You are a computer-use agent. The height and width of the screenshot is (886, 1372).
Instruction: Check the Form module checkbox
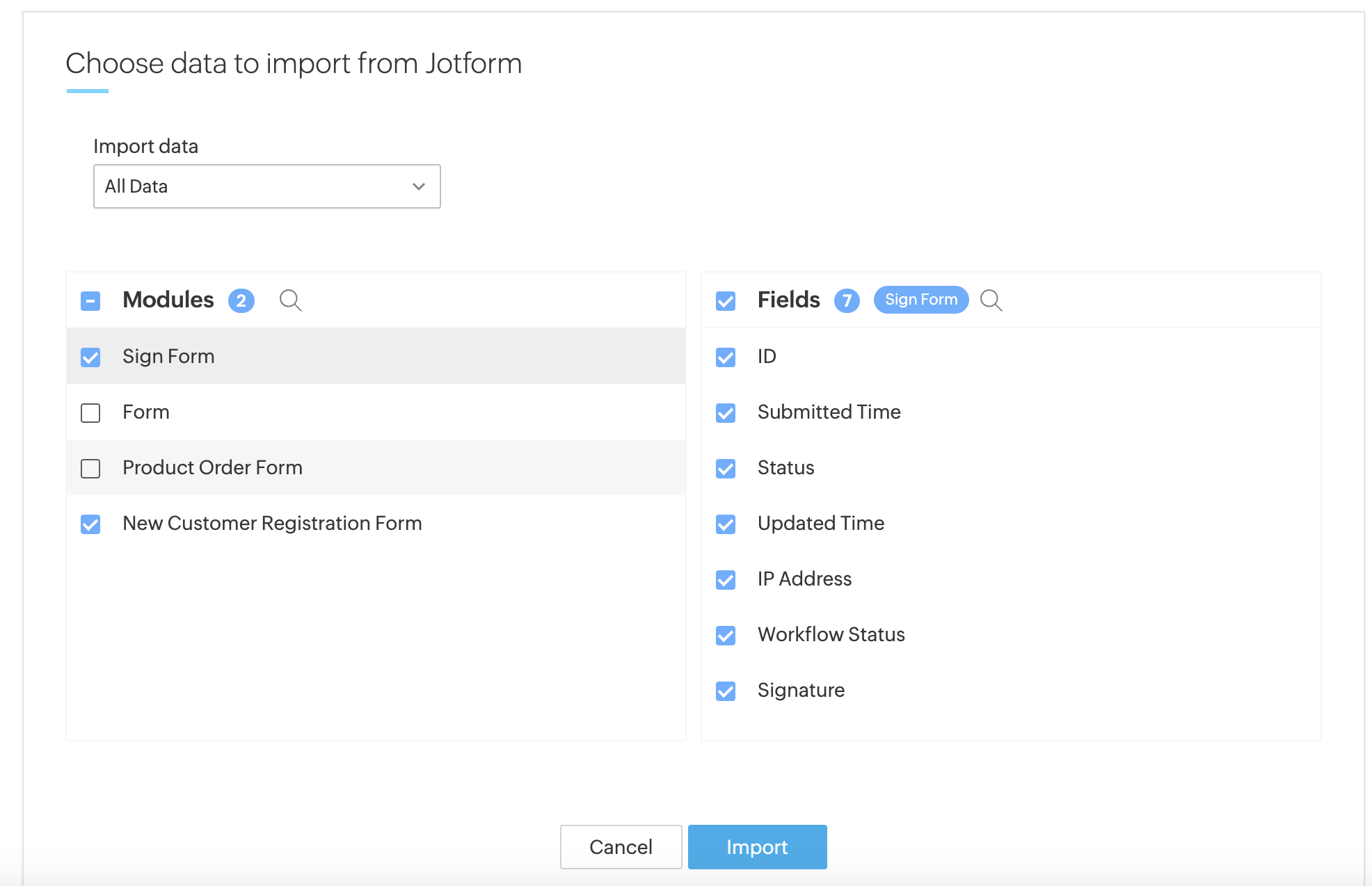(90, 413)
